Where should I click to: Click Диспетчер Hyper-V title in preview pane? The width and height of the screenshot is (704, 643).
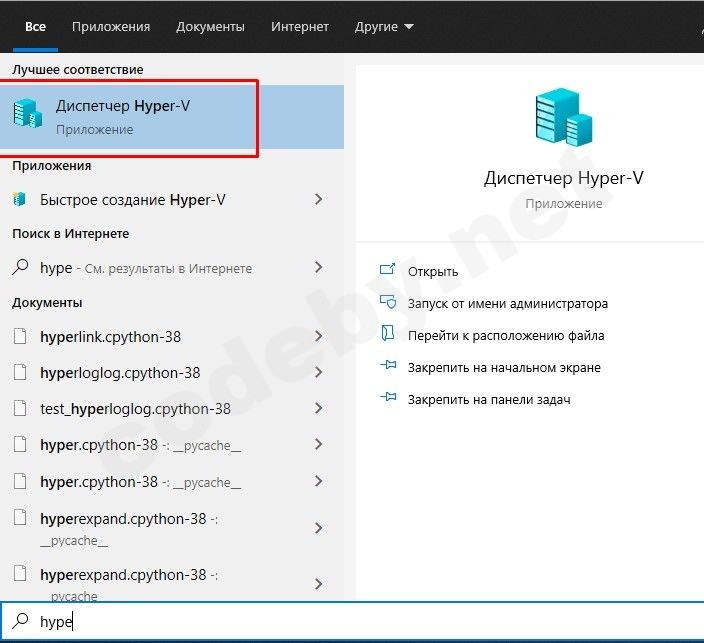(563, 178)
